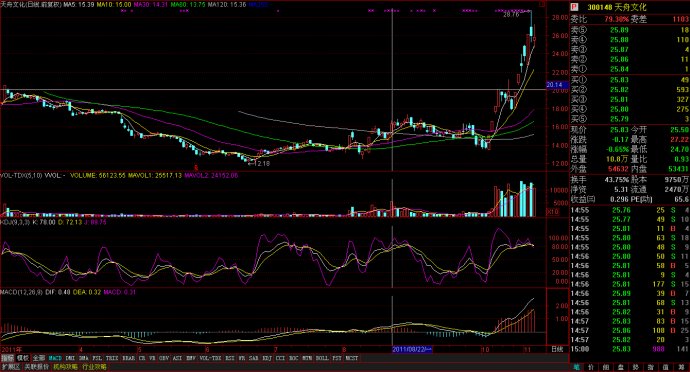Switch to the MACD indicator tab

point(55,358)
